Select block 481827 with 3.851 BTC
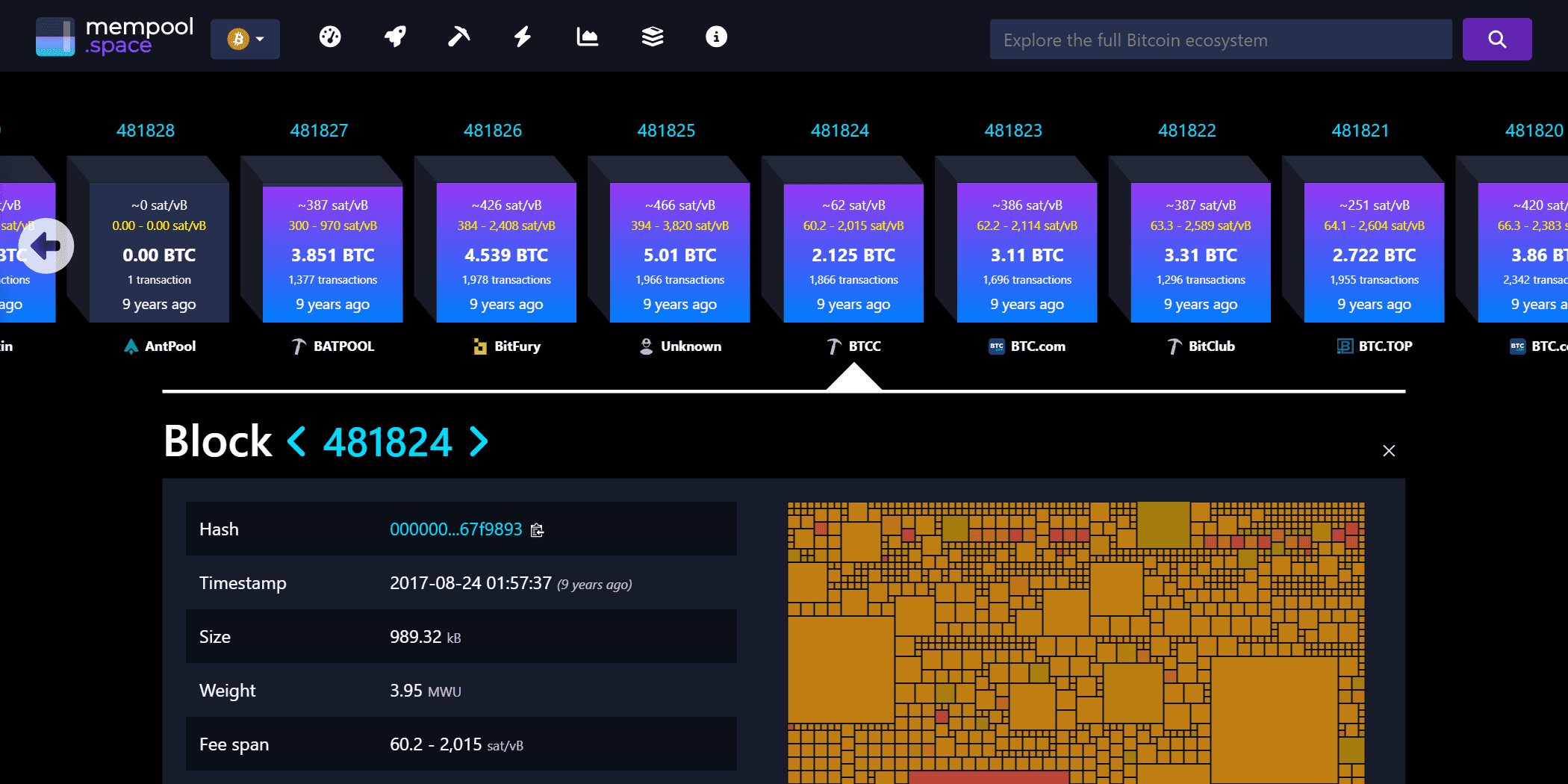 (332, 252)
